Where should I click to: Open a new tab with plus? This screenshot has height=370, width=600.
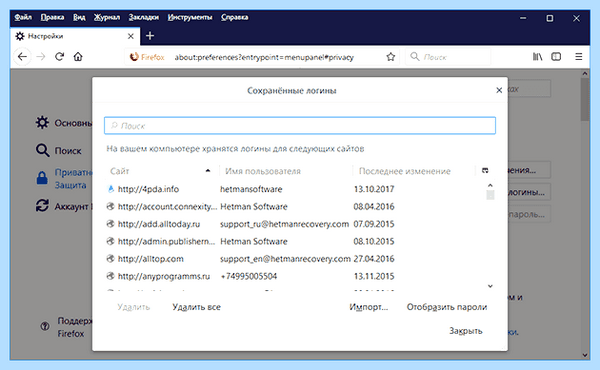150,36
